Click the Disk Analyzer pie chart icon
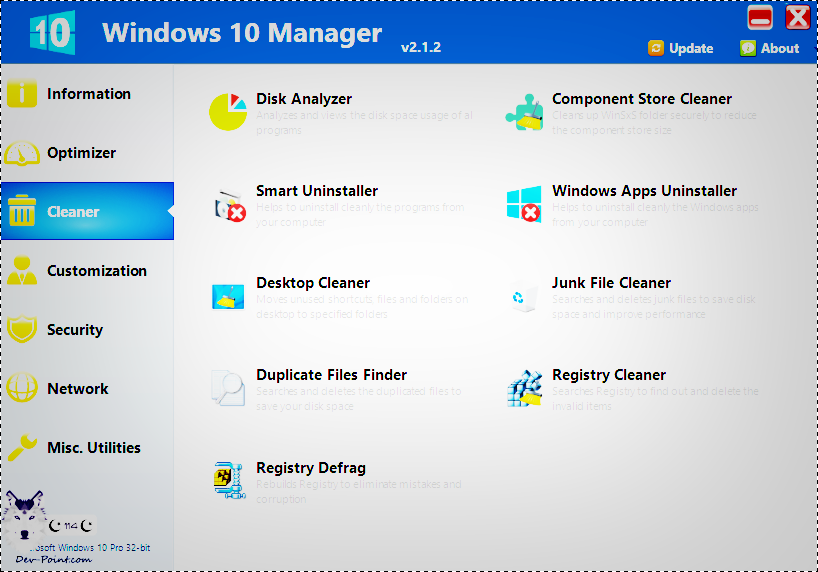818x572 pixels. click(x=228, y=111)
